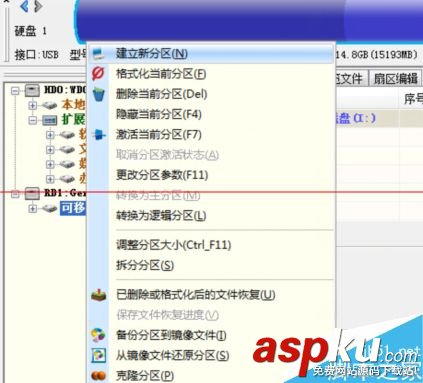Switch to the tab ending in 文件
Viewport: 423px width, 383px height.
(x=351, y=79)
